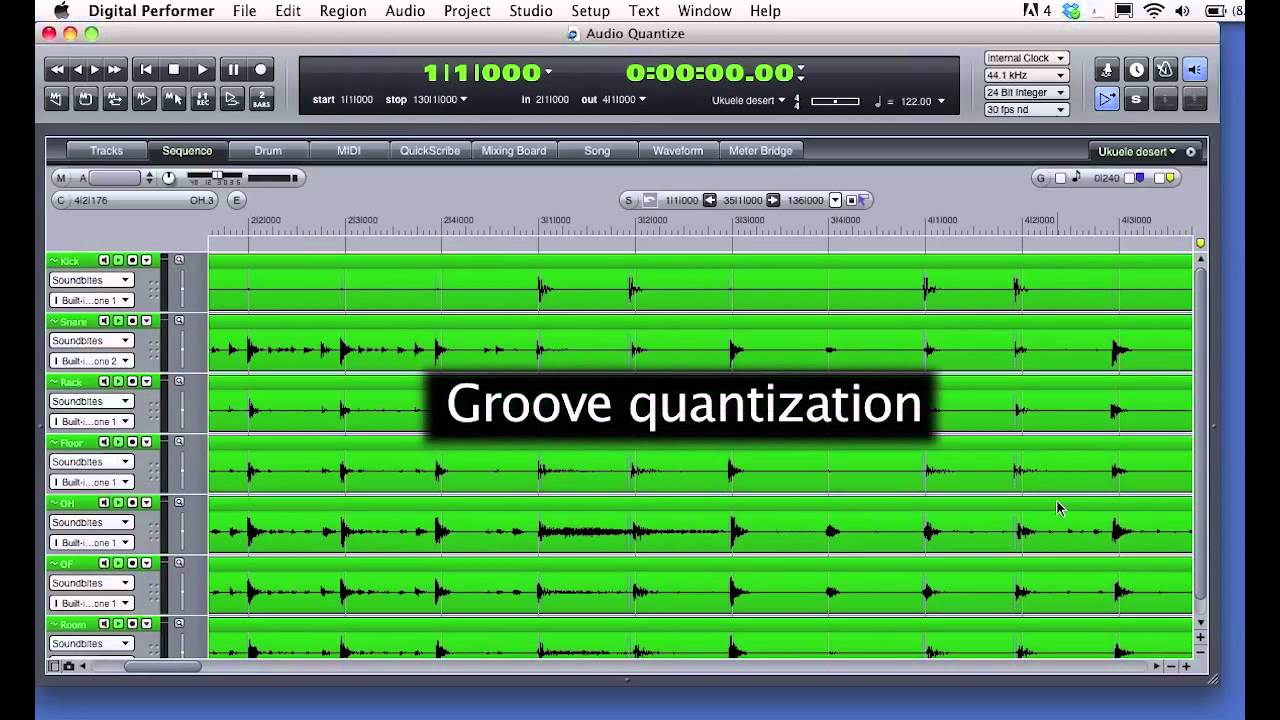Switch to the QuickScribe tab
The height and width of the screenshot is (720, 1280).
430,151
